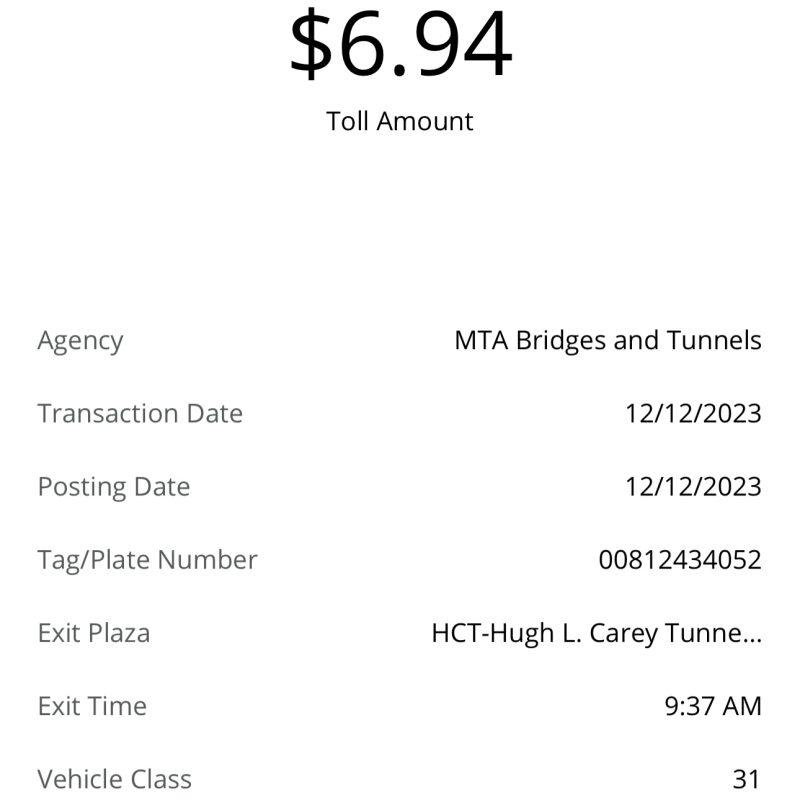Screen dimensions: 800x800
Task: Click the Posting Date label
Action: point(114,487)
